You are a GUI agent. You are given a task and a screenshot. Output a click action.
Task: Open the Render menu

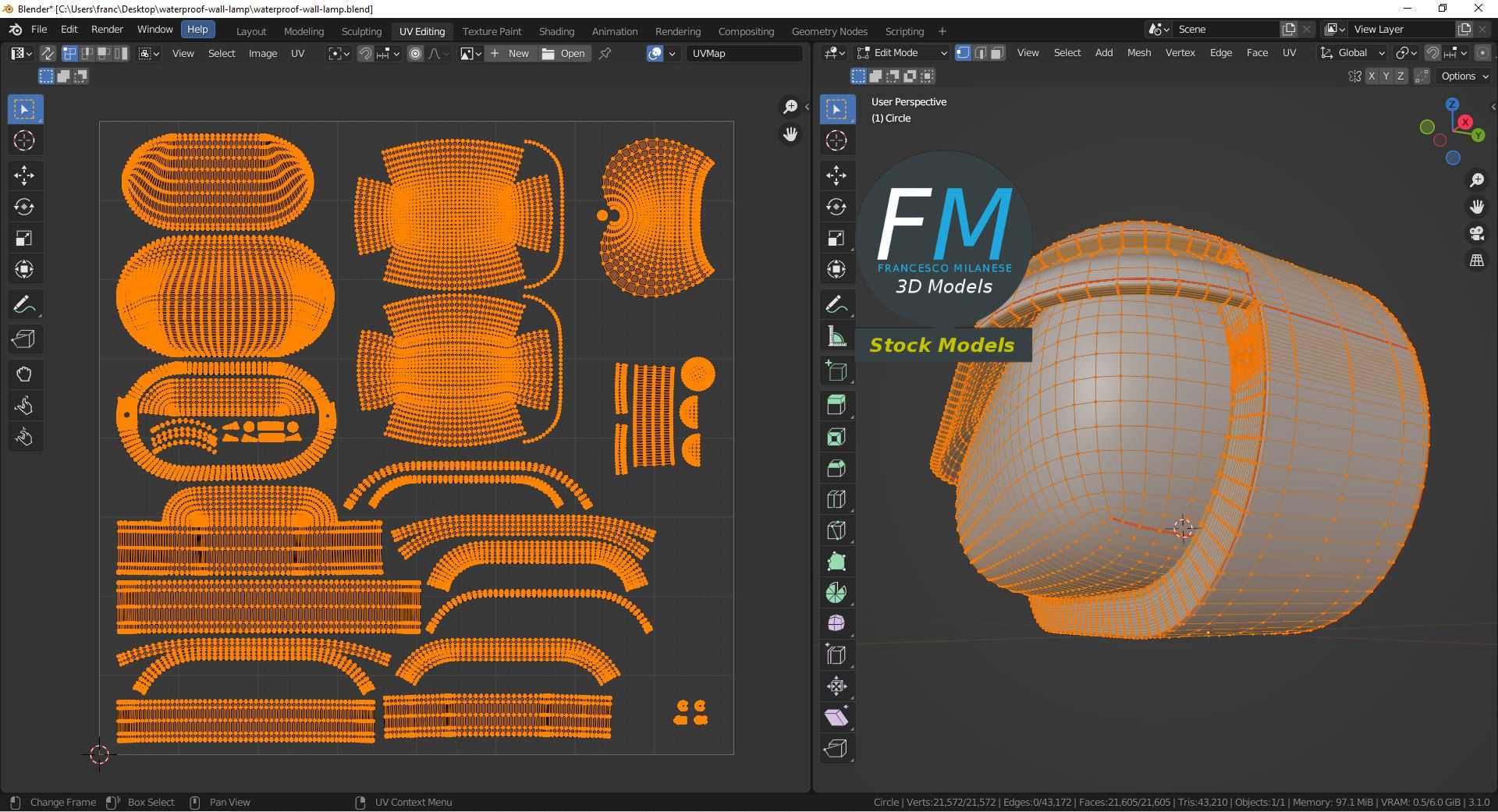click(107, 30)
